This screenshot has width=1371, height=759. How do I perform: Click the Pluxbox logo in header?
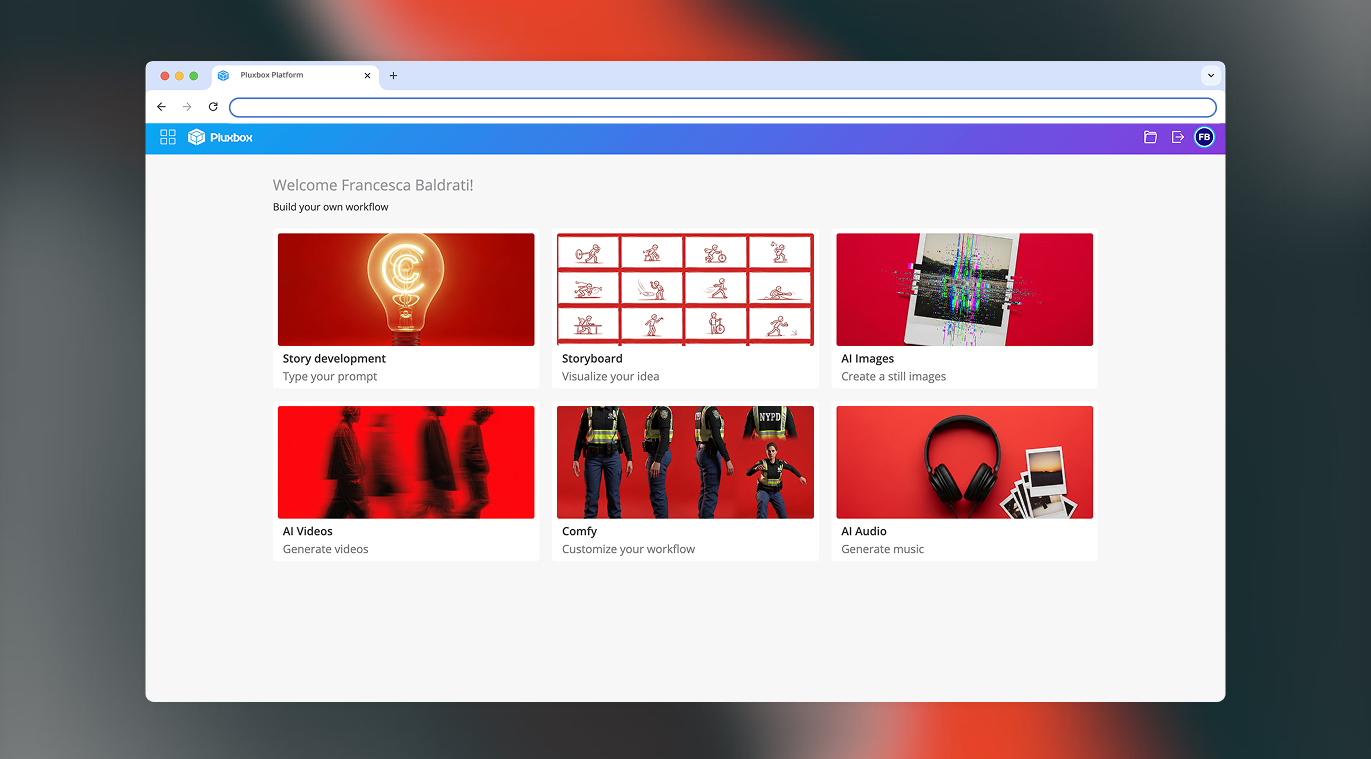click(x=220, y=137)
